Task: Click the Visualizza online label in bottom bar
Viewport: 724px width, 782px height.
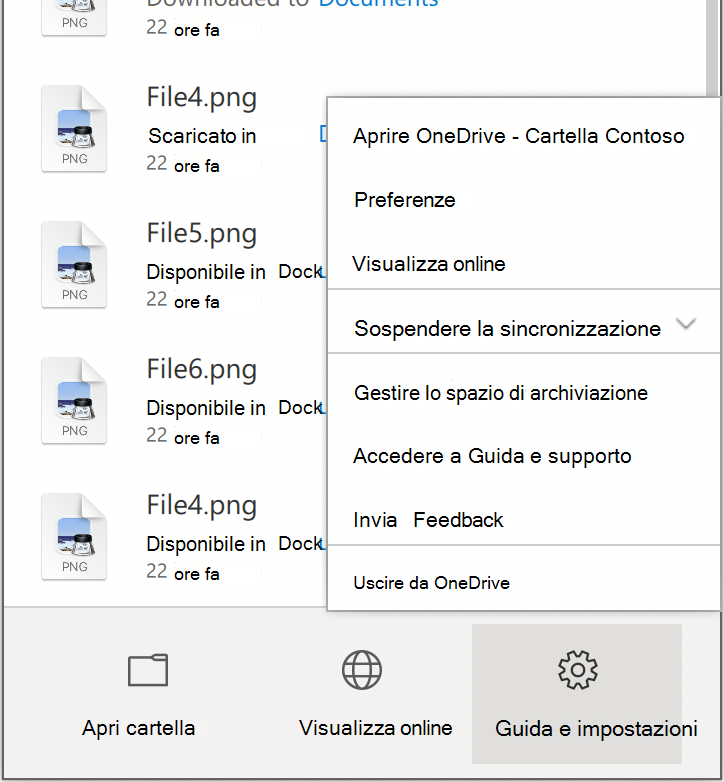Action: pyautogui.click(x=375, y=728)
